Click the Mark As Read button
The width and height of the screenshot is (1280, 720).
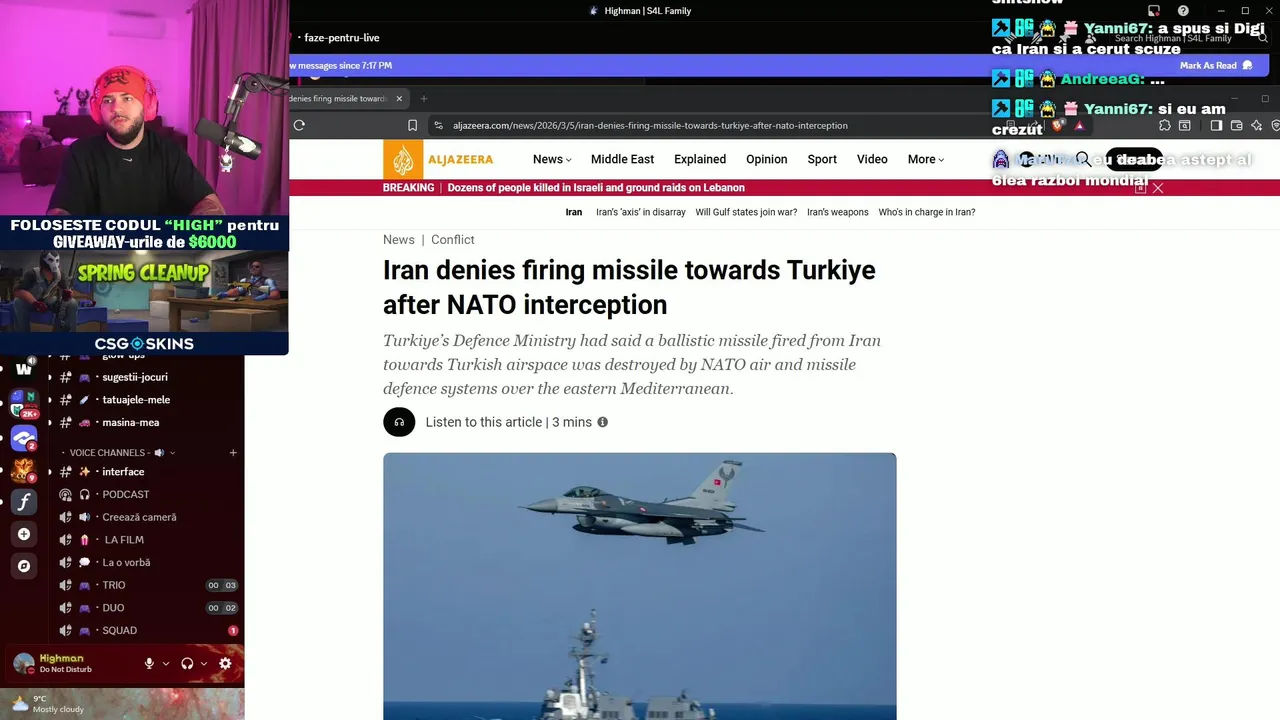(1216, 65)
